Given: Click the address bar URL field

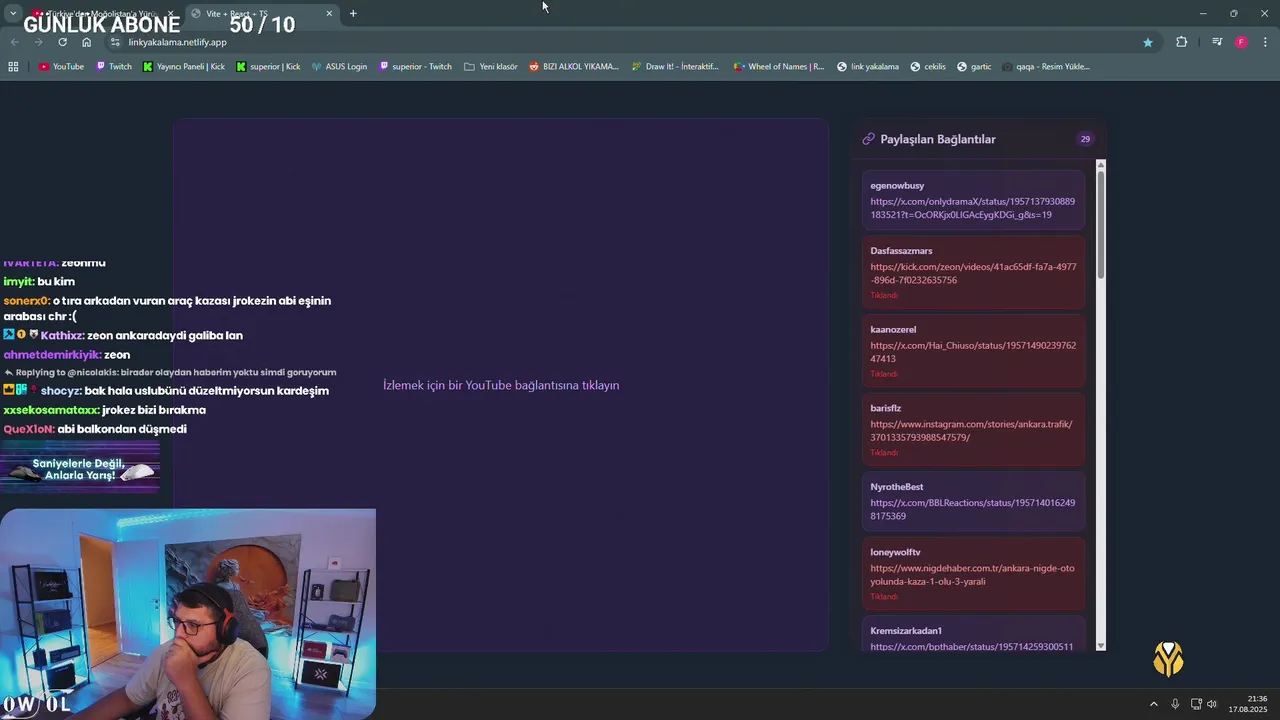Looking at the screenshot, I should pyautogui.click(x=630, y=42).
